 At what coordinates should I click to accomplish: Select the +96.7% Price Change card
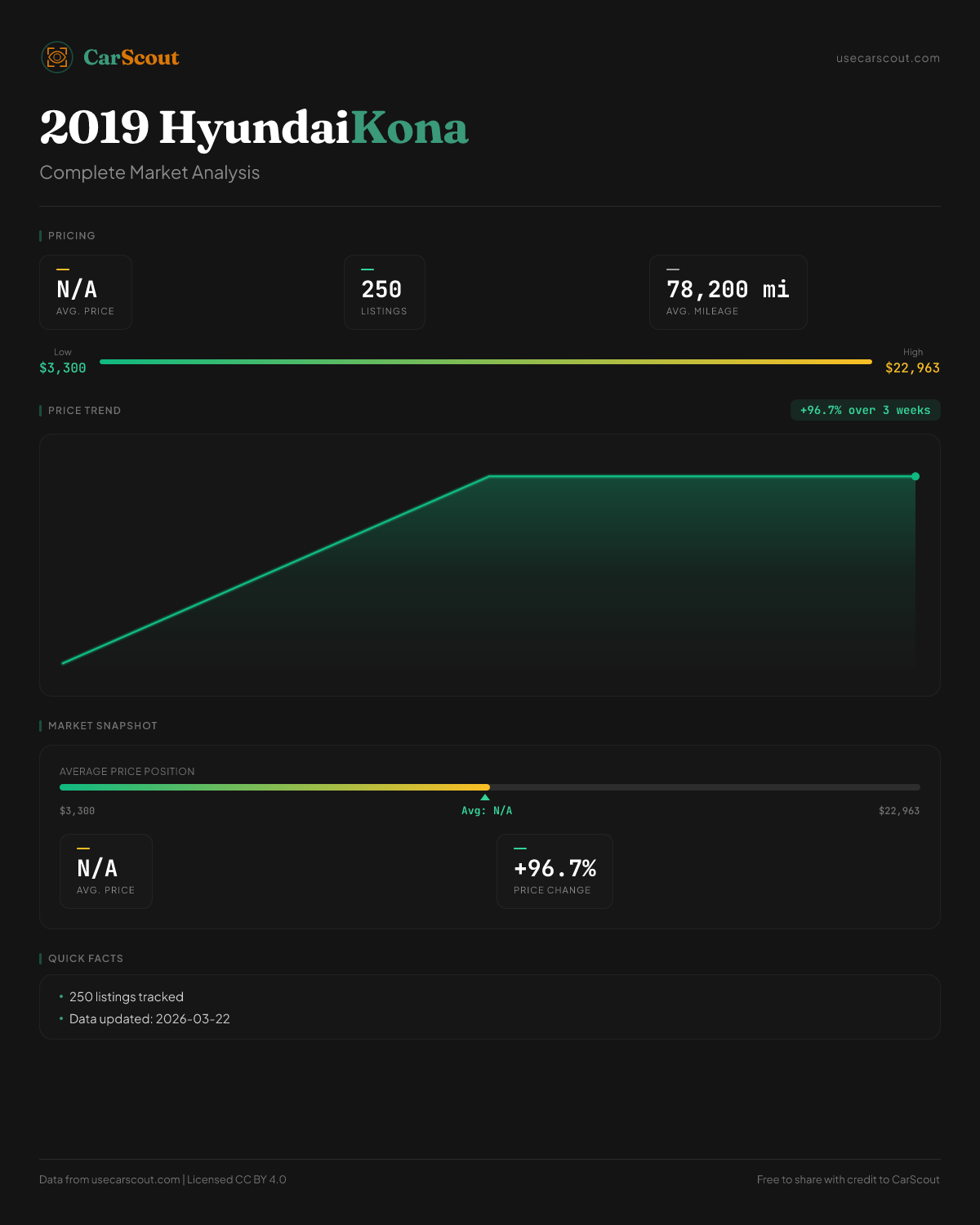[x=555, y=871]
